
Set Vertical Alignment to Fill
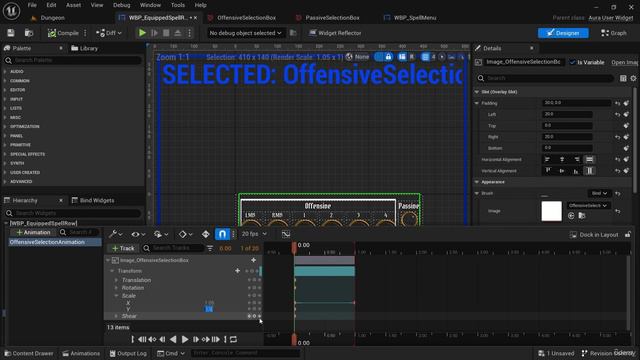(589, 171)
